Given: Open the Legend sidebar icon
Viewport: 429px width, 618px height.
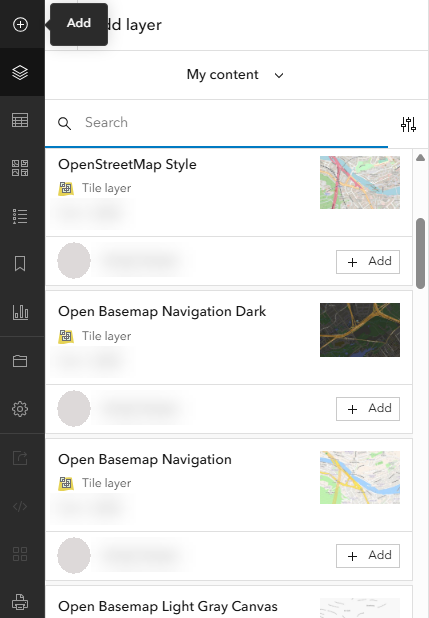Looking at the screenshot, I should click(20, 216).
